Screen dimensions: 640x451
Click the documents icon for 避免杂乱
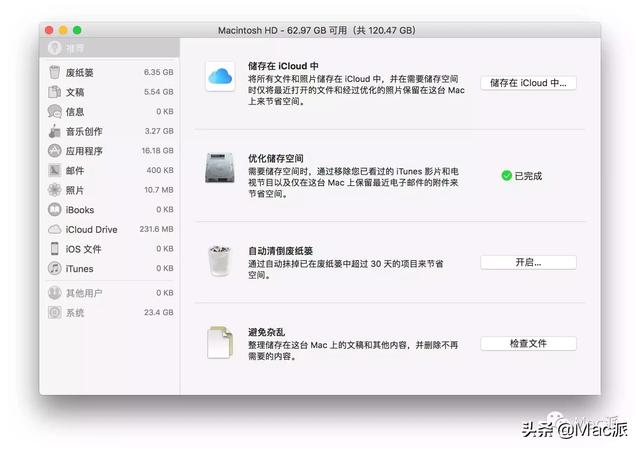point(220,342)
